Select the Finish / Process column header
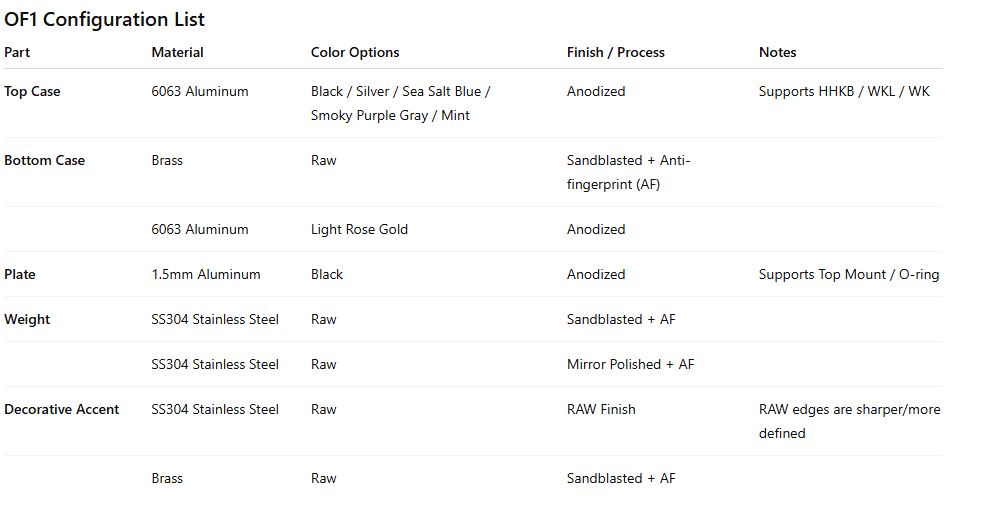The width and height of the screenshot is (981, 528). tap(615, 52)
